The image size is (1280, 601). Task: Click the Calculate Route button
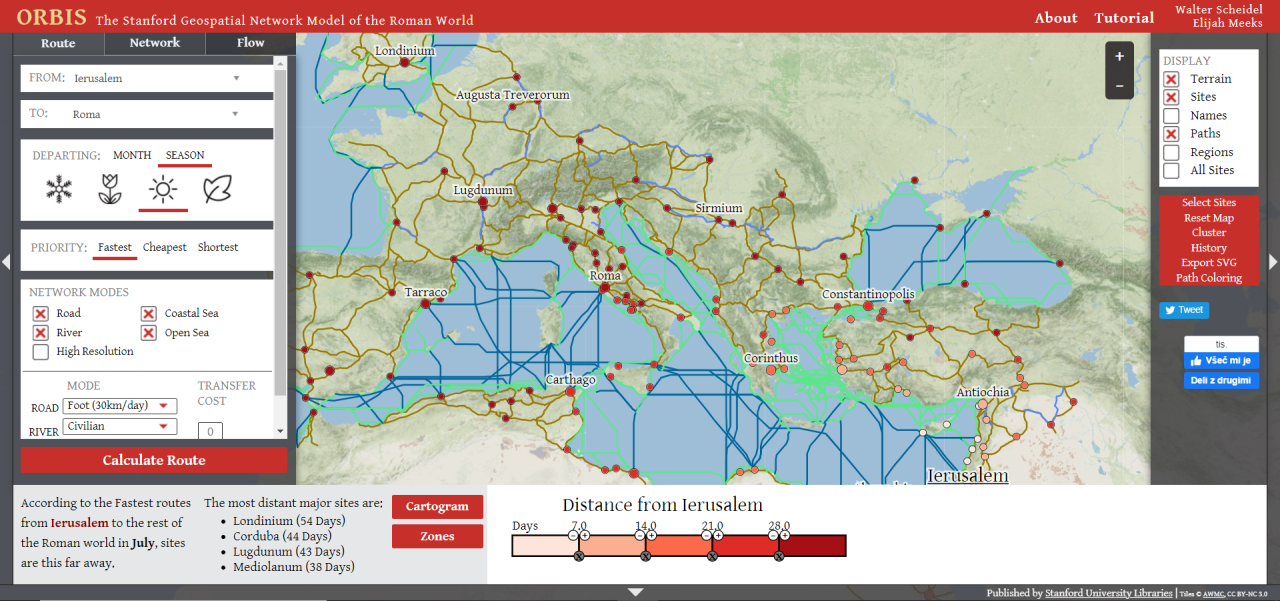pos(154,460)
